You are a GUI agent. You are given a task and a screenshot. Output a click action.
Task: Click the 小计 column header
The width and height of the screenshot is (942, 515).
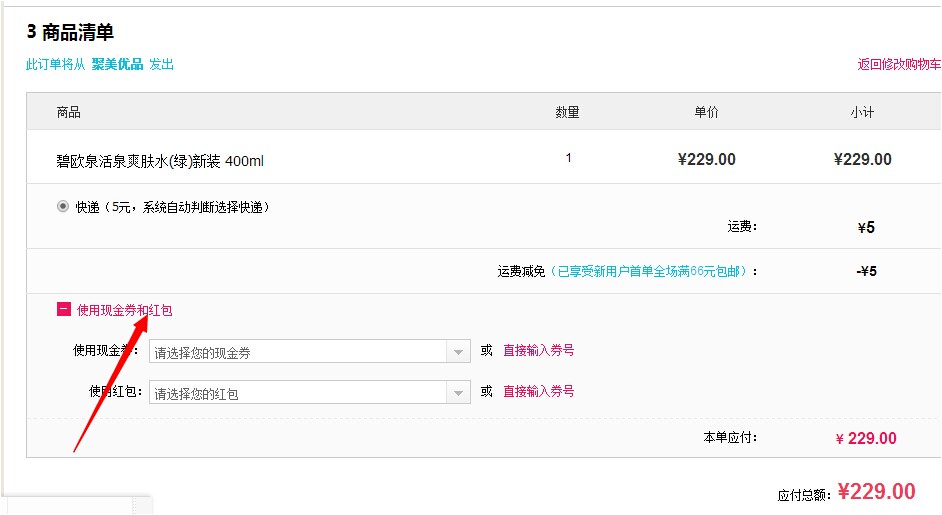point(862,112)
